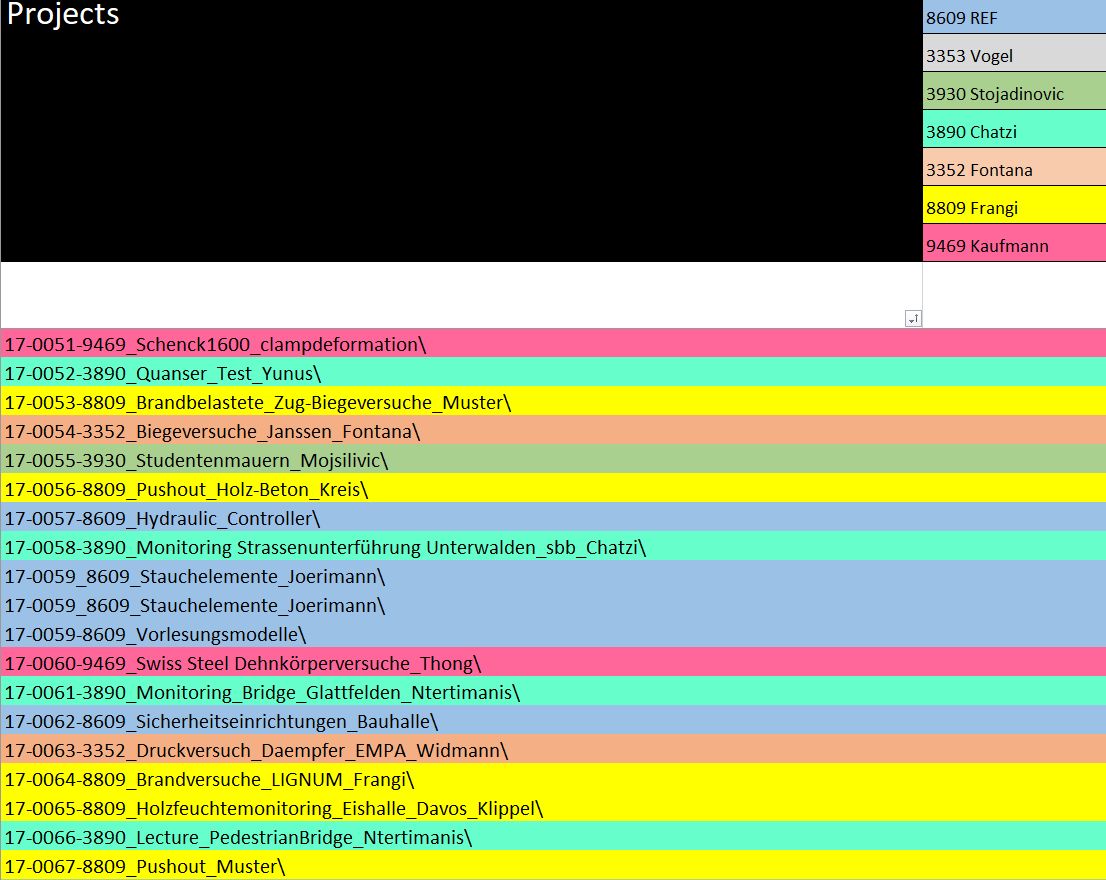
Task: Click the 3890 Chatzi legend cell
Action: (1014, 129)
